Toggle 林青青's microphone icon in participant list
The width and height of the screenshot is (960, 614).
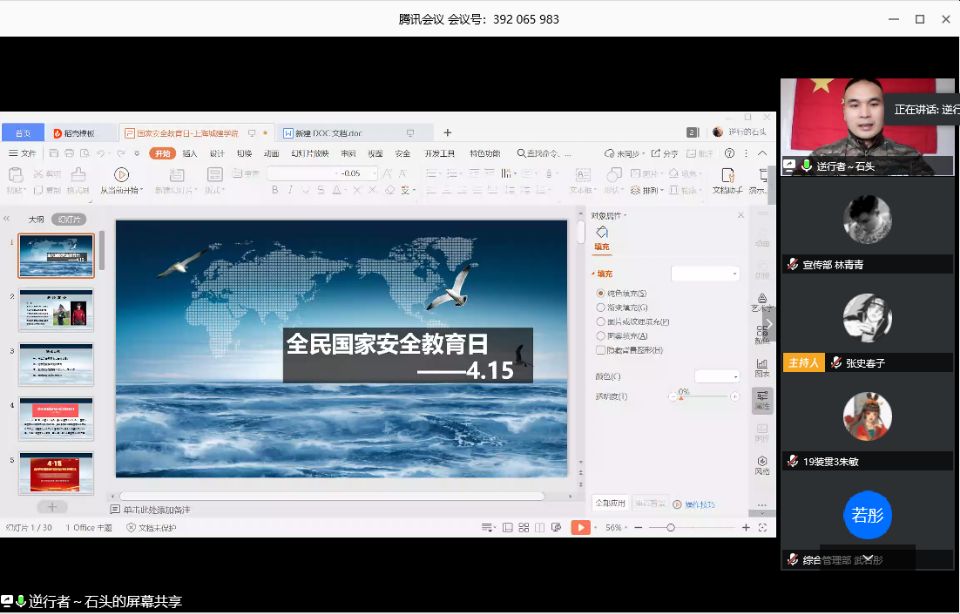pos(793,264)
